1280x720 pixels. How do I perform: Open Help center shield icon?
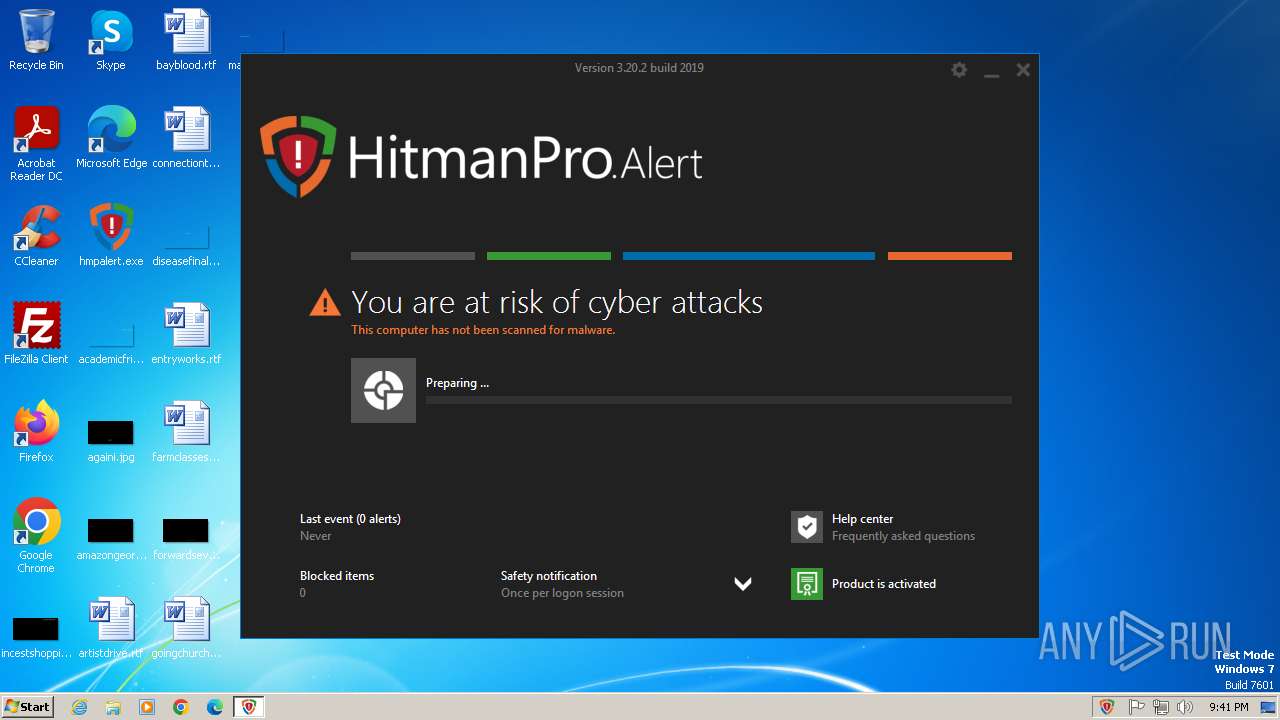pos(807,527)
